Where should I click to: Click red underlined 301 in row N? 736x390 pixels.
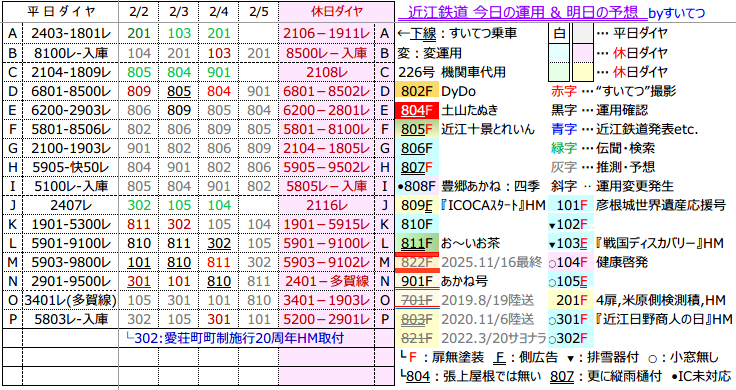click(x=139, y=281)
